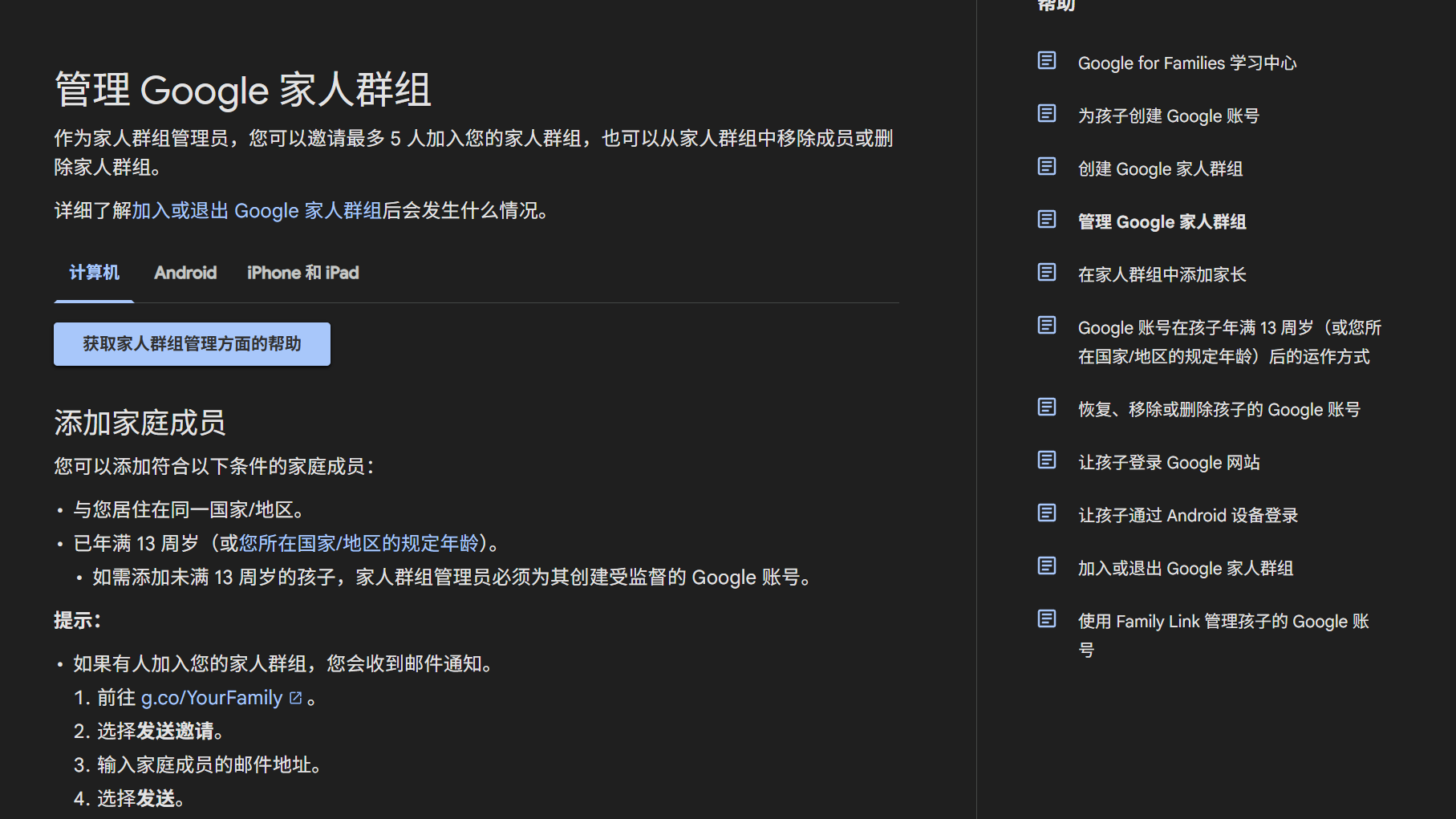Click text 您可以添加符合以下条件的家庭成员：
Image resolution: width=1456 pixels, height=819 pixels.
click(x=214, y=467)
